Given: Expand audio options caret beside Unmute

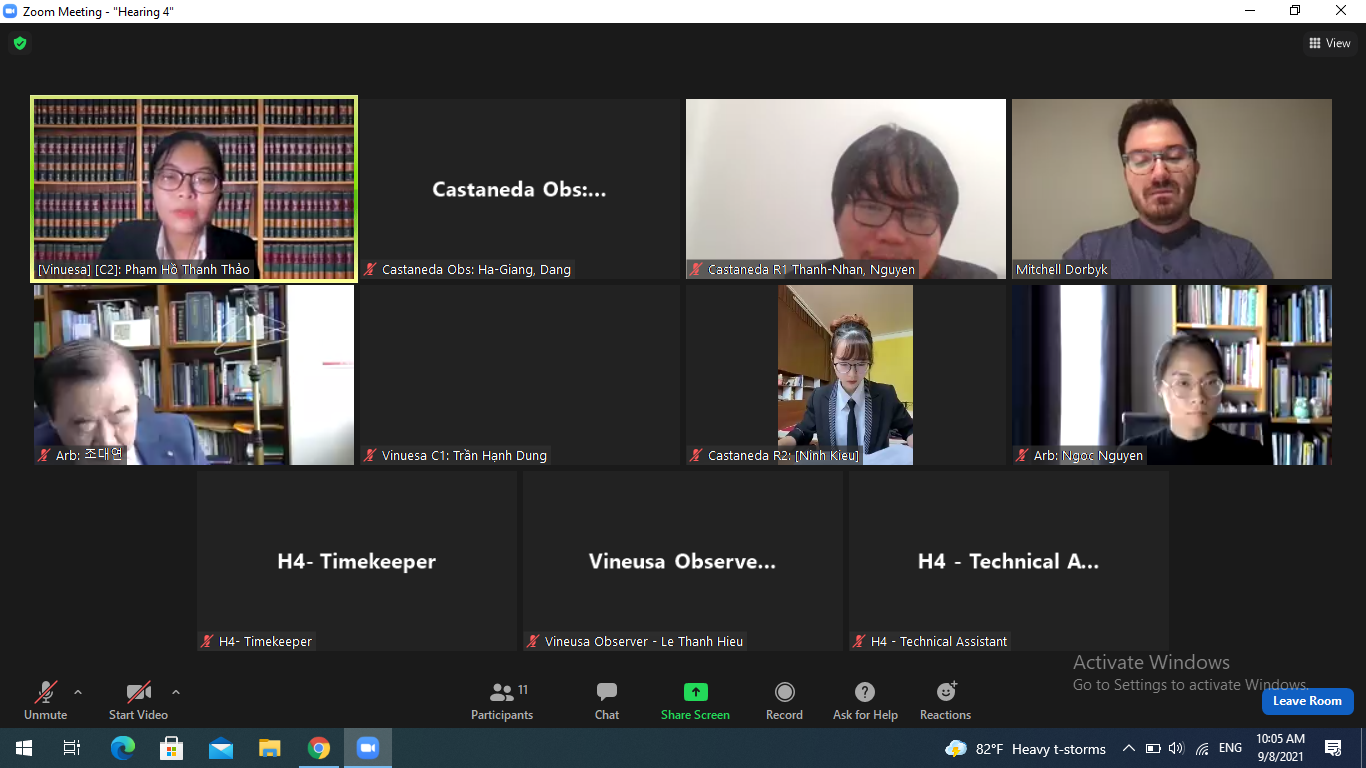Looking at the screenshot, I should coord(78,692).
